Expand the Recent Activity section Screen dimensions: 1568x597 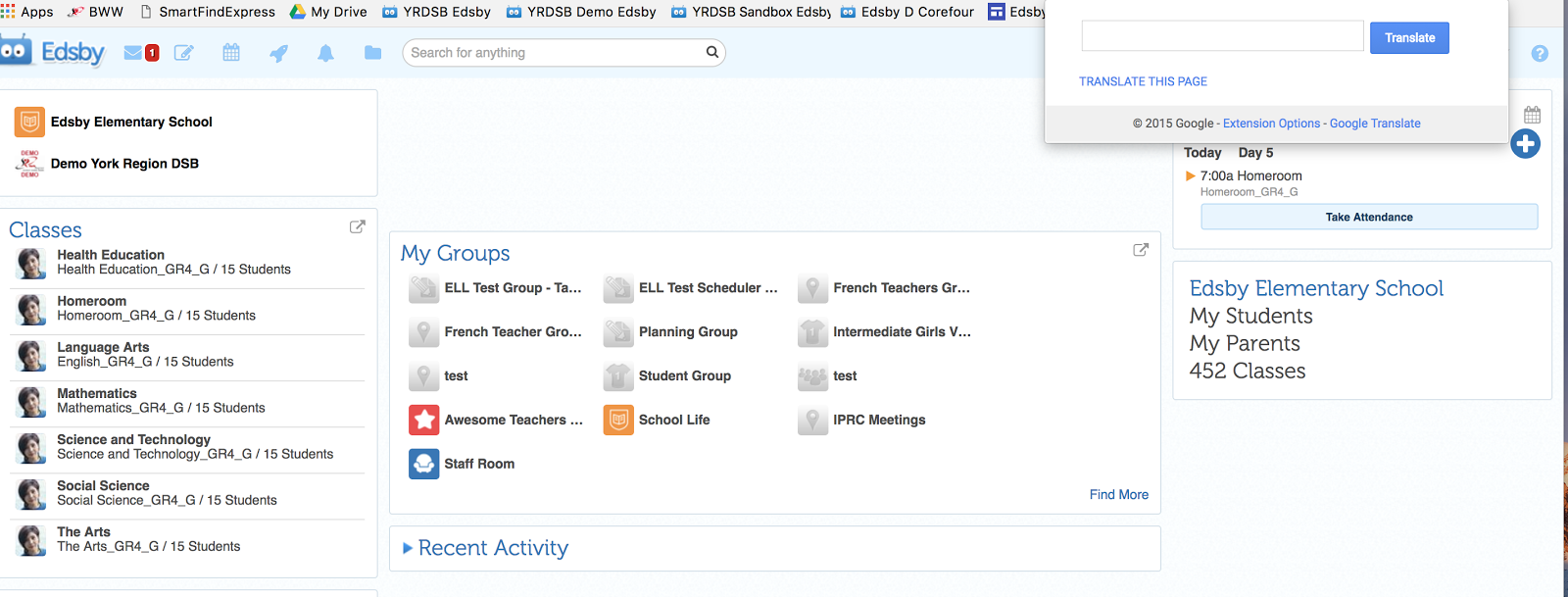(408, 548)
